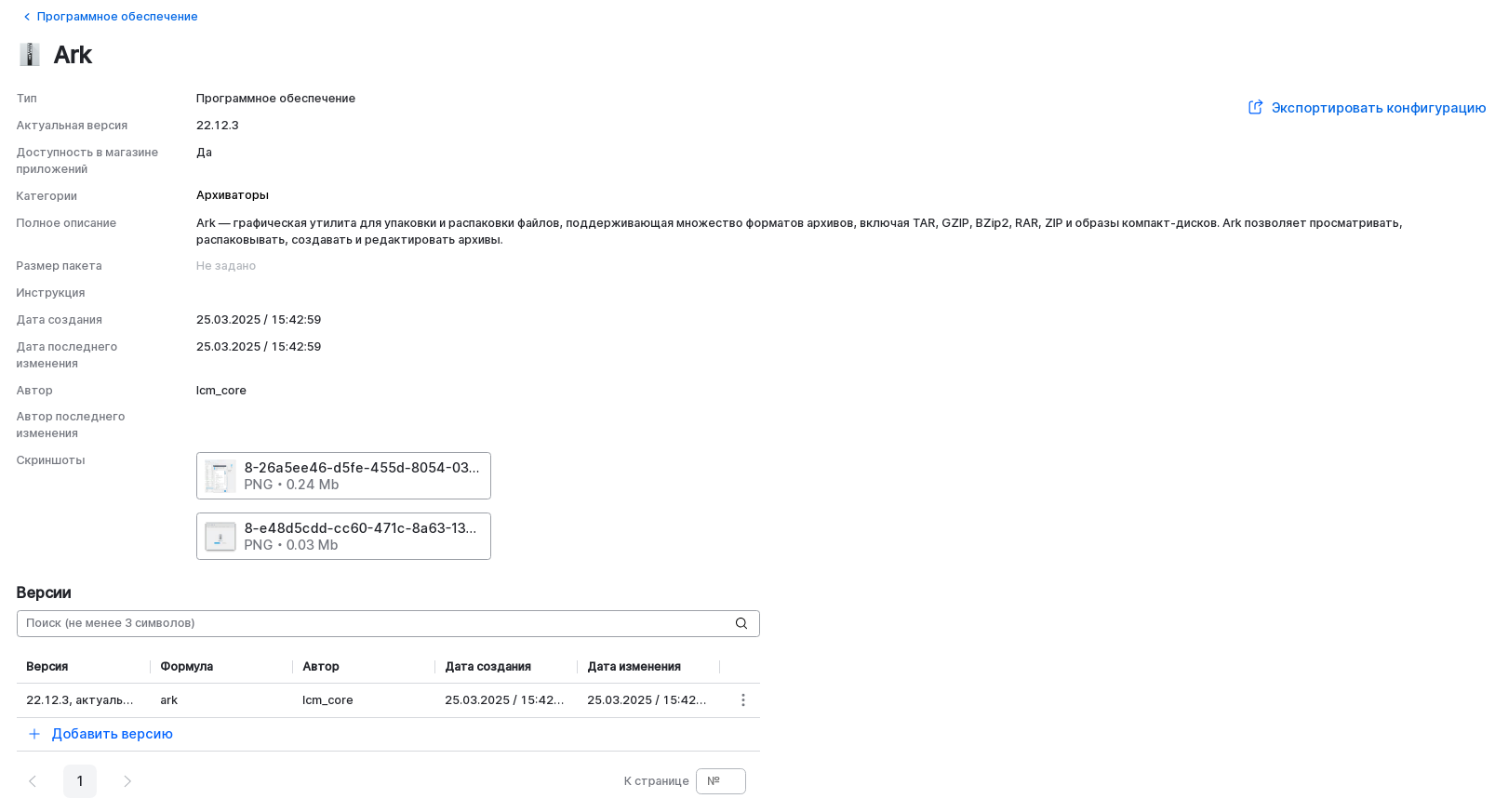The width and height of the screenshot is (1495, 812).
Task: Click the magnifier search icon in Версии
Action: click(x=741, y=623)
